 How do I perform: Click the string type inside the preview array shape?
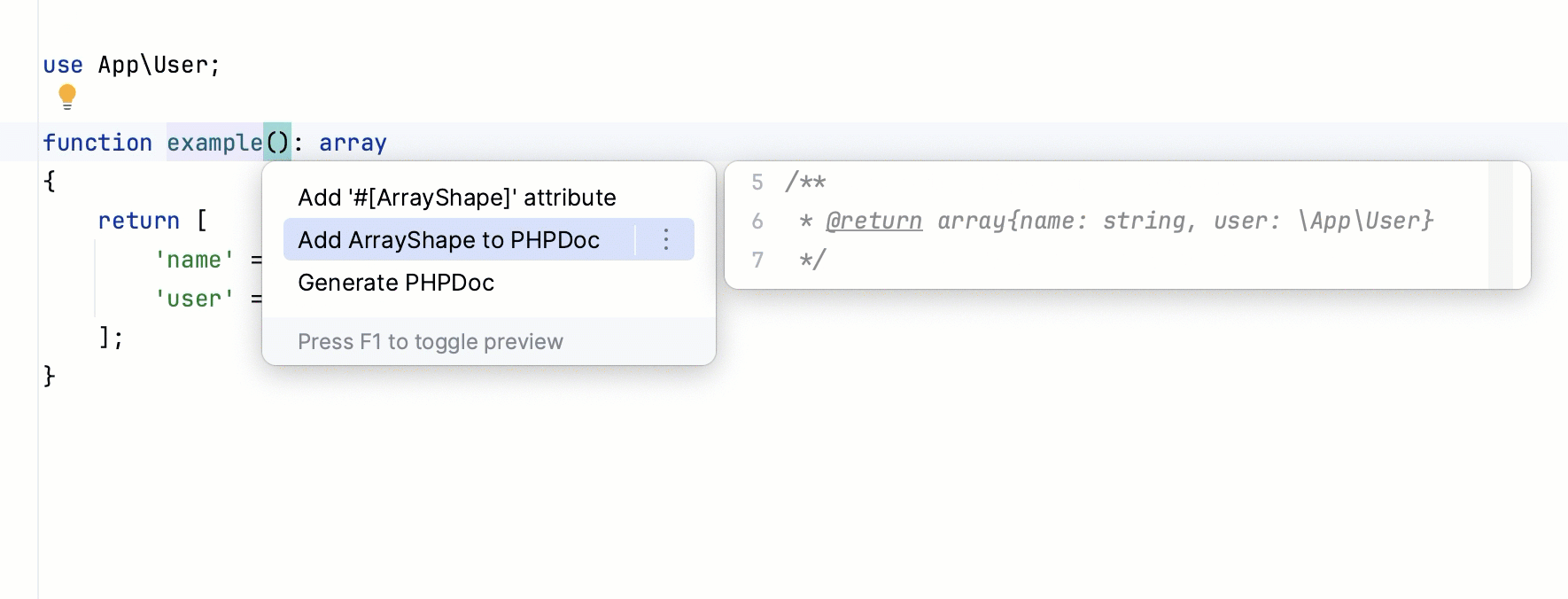click(1145, 221)
